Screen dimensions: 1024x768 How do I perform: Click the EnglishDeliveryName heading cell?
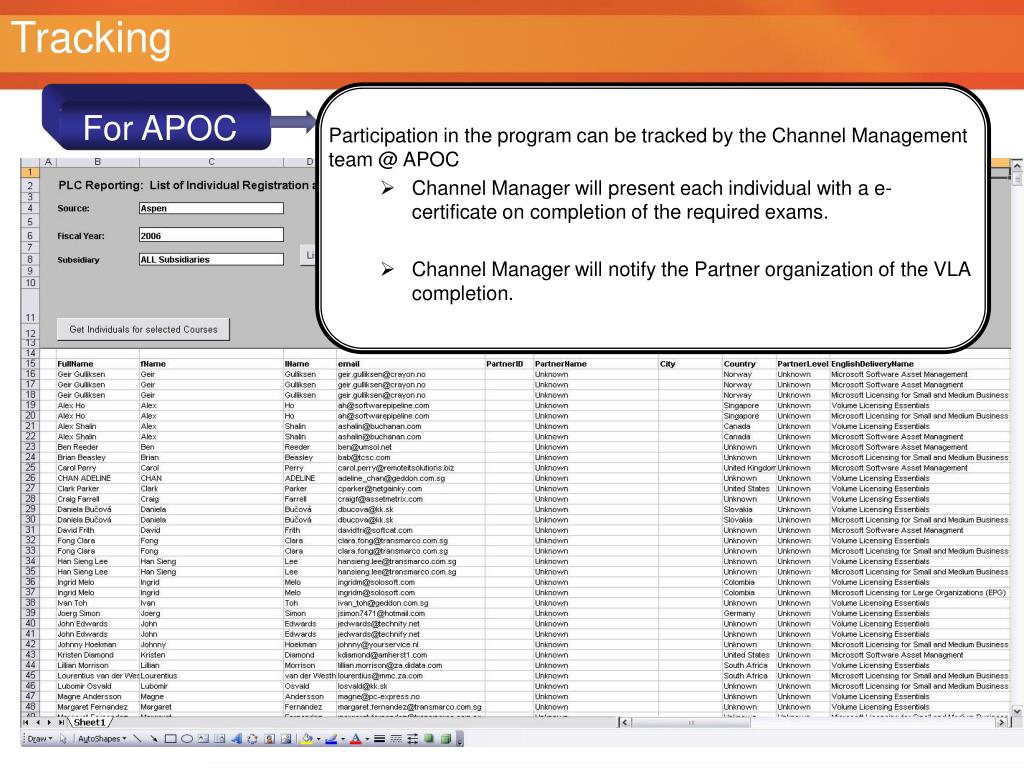920,364
